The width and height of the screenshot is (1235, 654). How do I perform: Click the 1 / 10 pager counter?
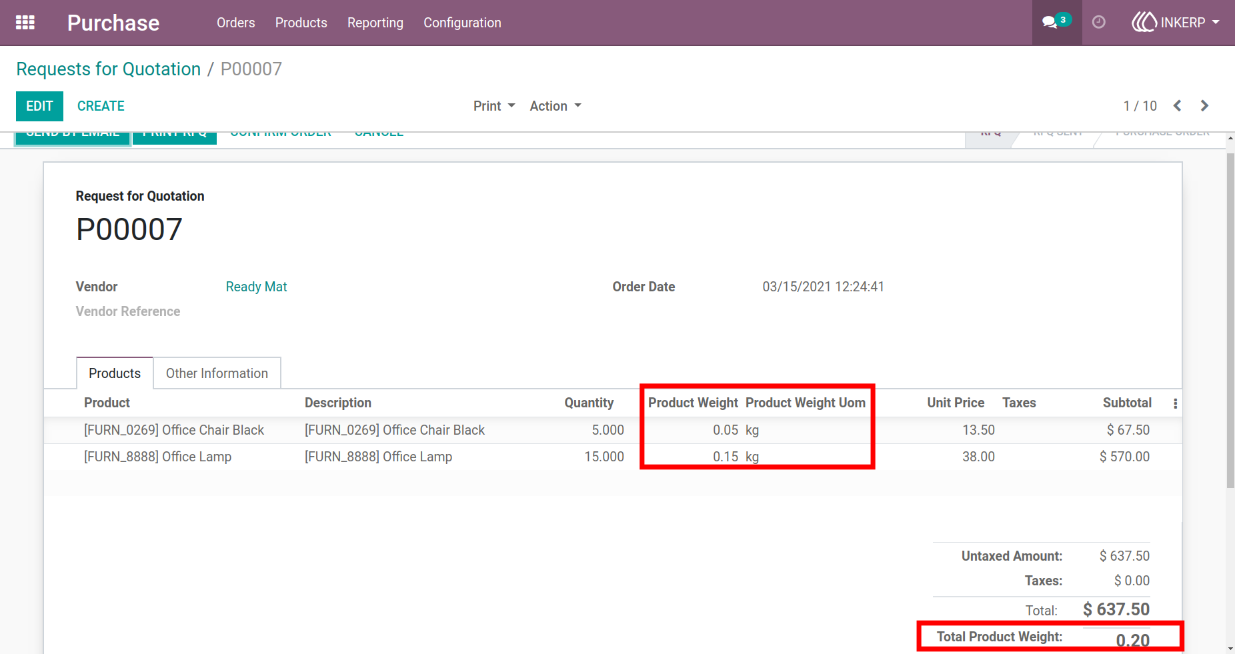tap(1140, 106)
